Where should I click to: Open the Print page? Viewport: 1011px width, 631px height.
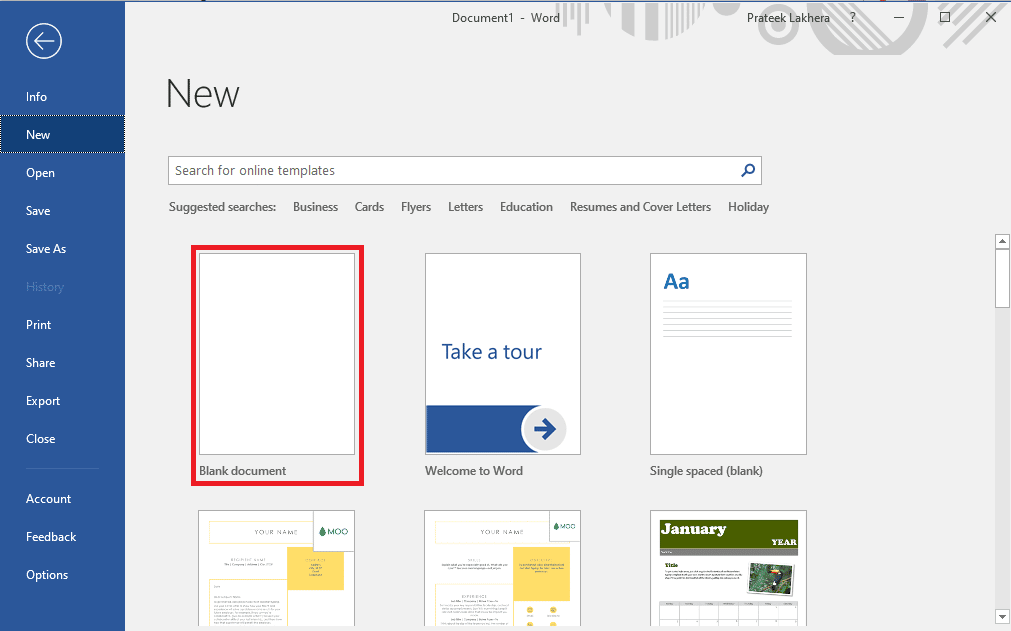pyautogui.click(x=38, y=324)
